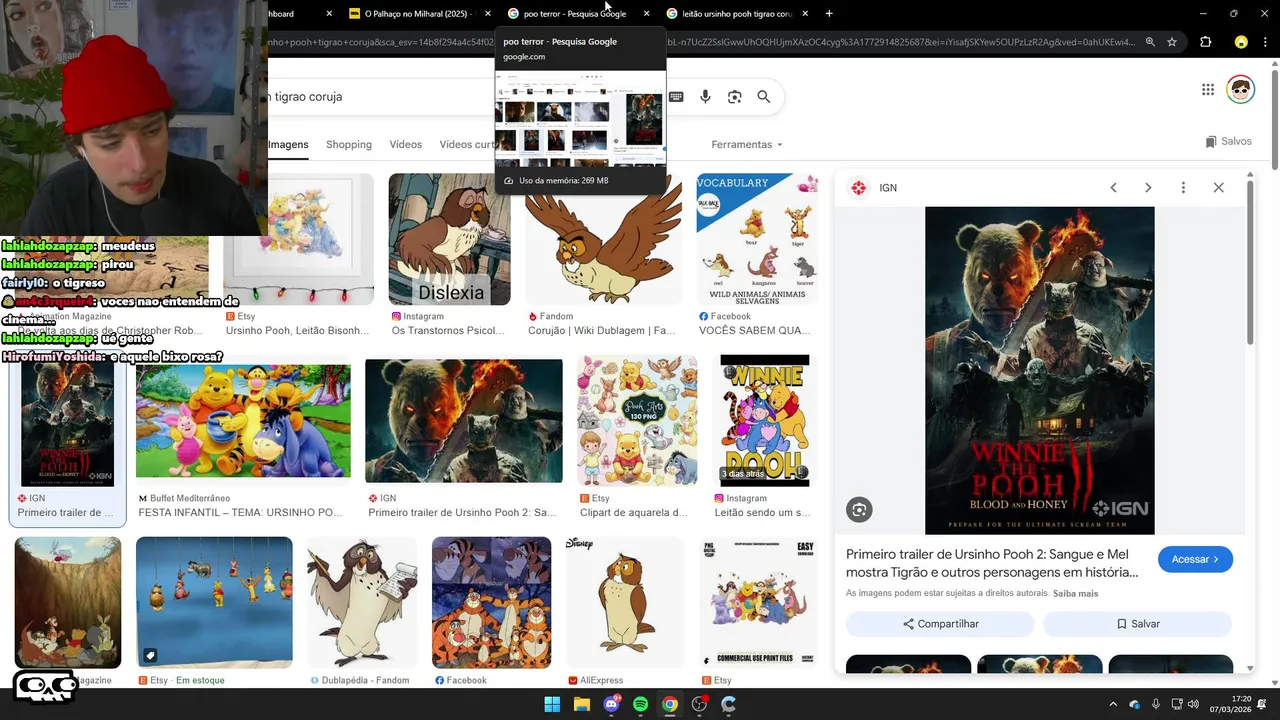Open Buffet Mediterrâneo Pooh party thumbnail
The width and height of the screenshot is (1280, 720).
tap(243, 420)
